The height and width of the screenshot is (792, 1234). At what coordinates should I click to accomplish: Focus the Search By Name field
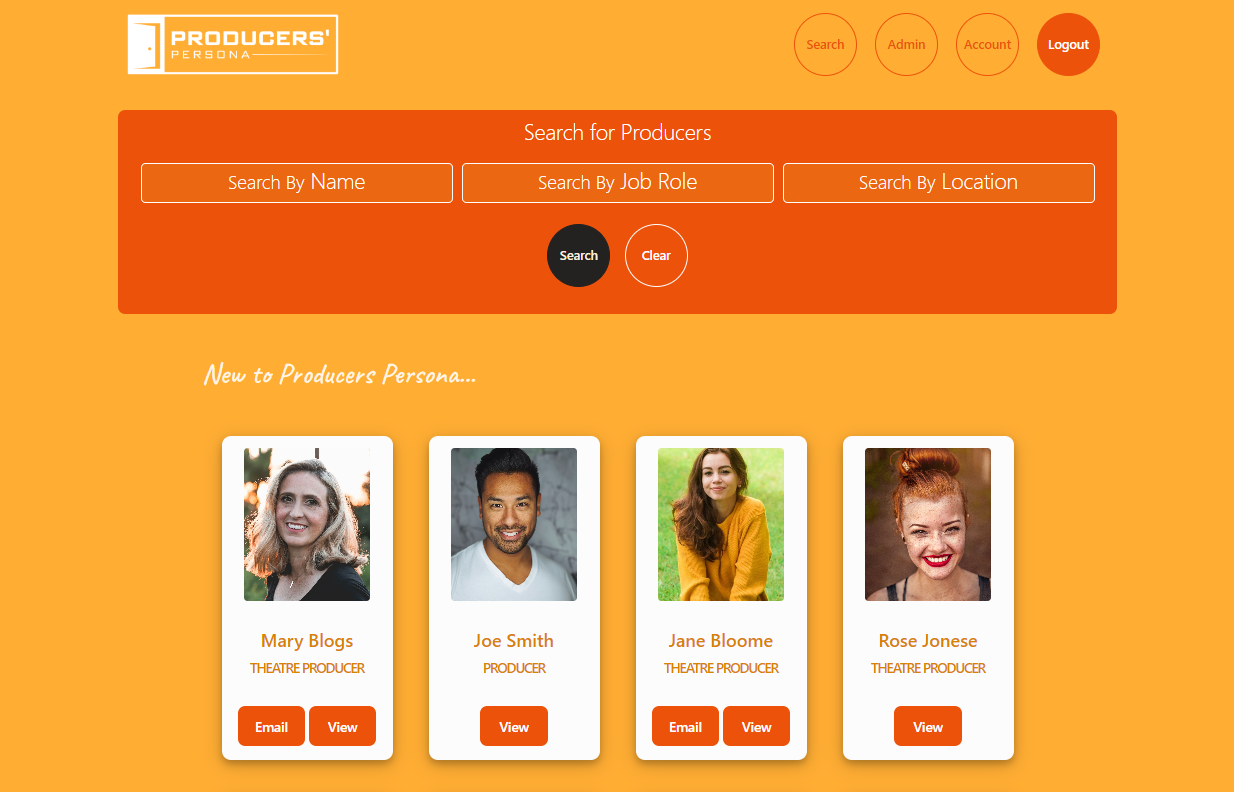click(x=297, y=183)
